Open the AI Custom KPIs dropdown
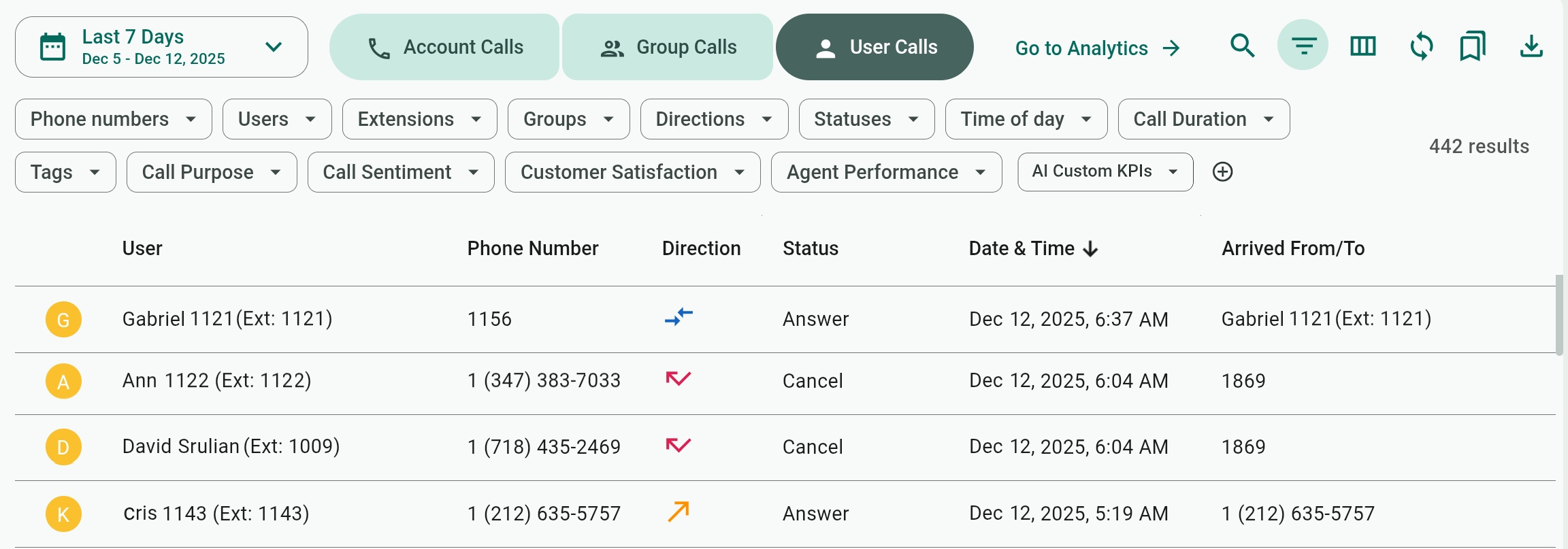This screenshot has width=1568, height=549. (1105, 171)
